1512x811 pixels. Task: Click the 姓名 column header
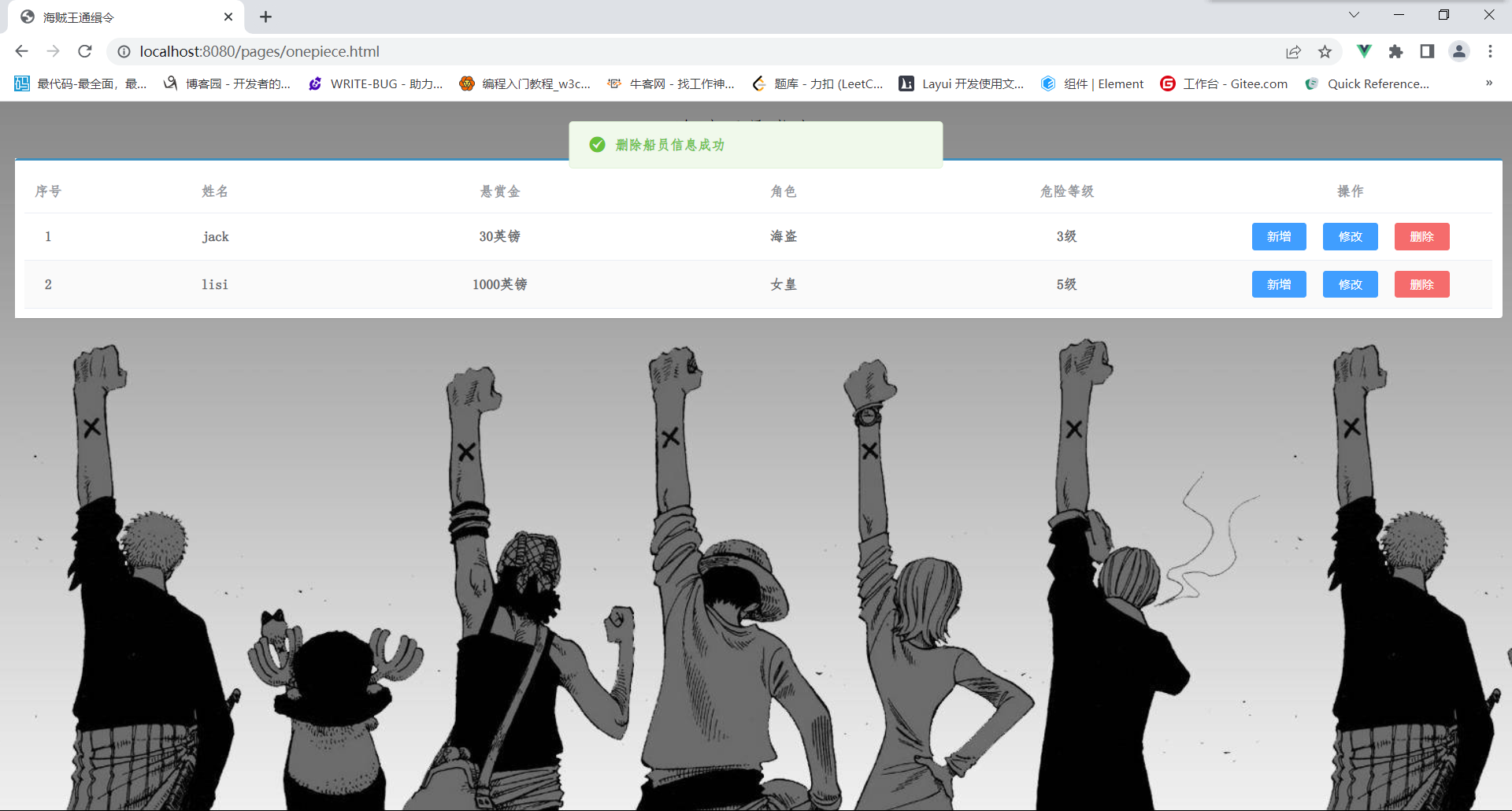tap(215, 191)
